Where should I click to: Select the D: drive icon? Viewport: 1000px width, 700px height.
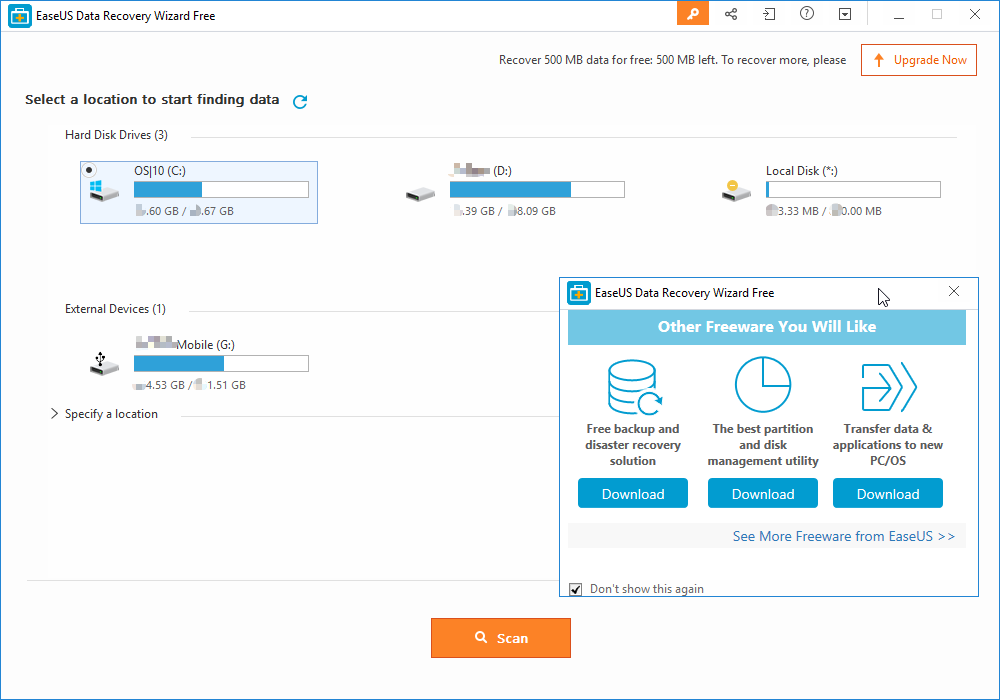point(420,194)
